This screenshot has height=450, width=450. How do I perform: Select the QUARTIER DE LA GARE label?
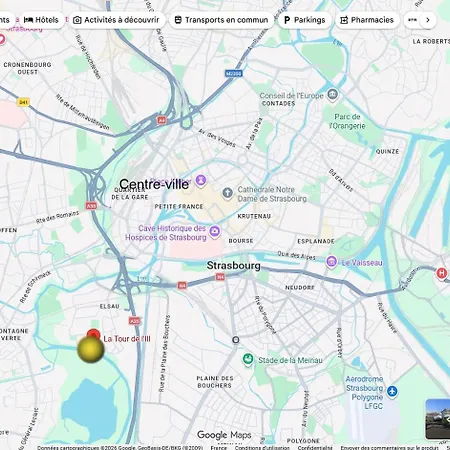click(x=130, y=193)
